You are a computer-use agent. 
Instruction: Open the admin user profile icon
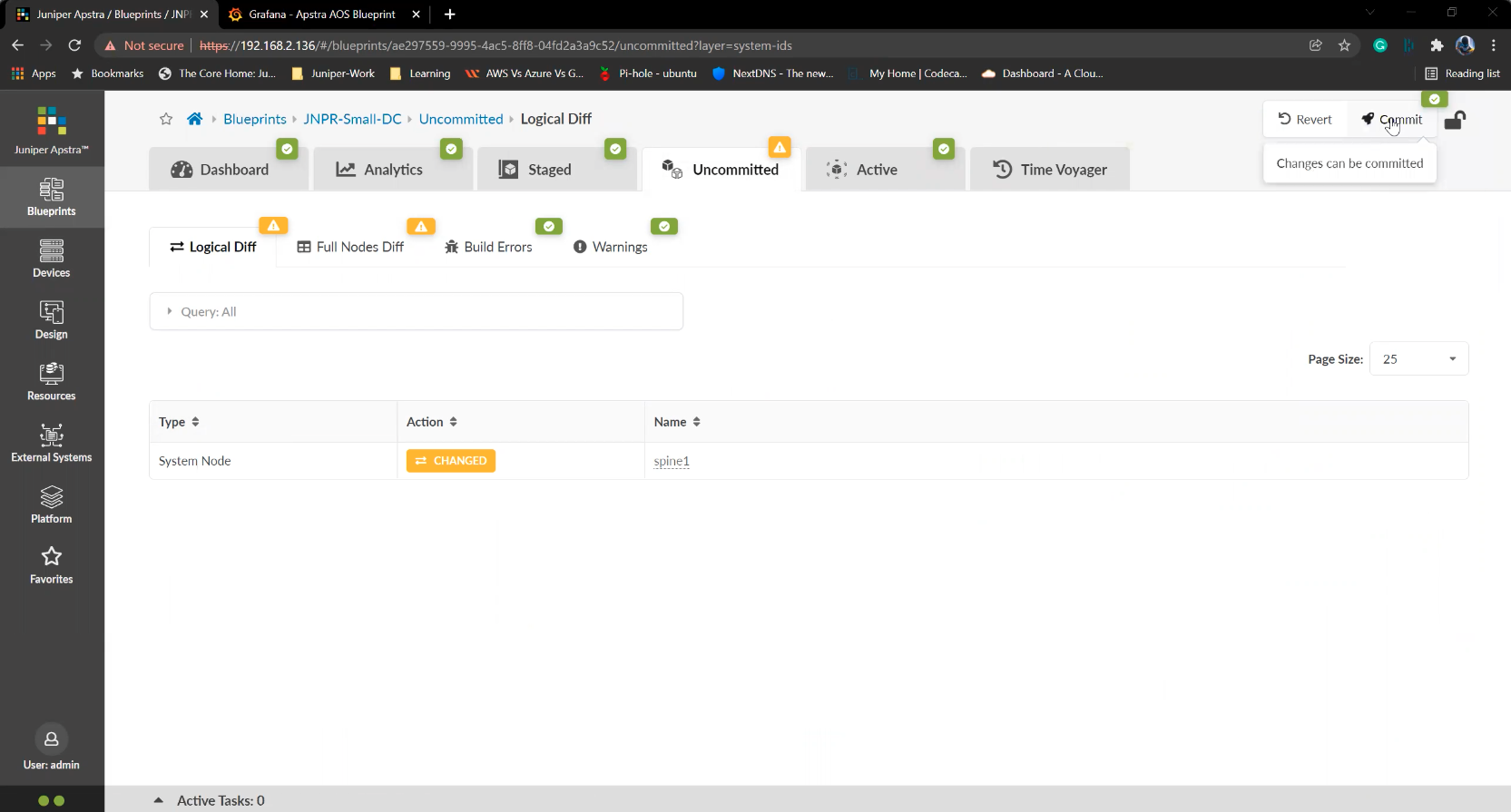(x=52, y=739)
